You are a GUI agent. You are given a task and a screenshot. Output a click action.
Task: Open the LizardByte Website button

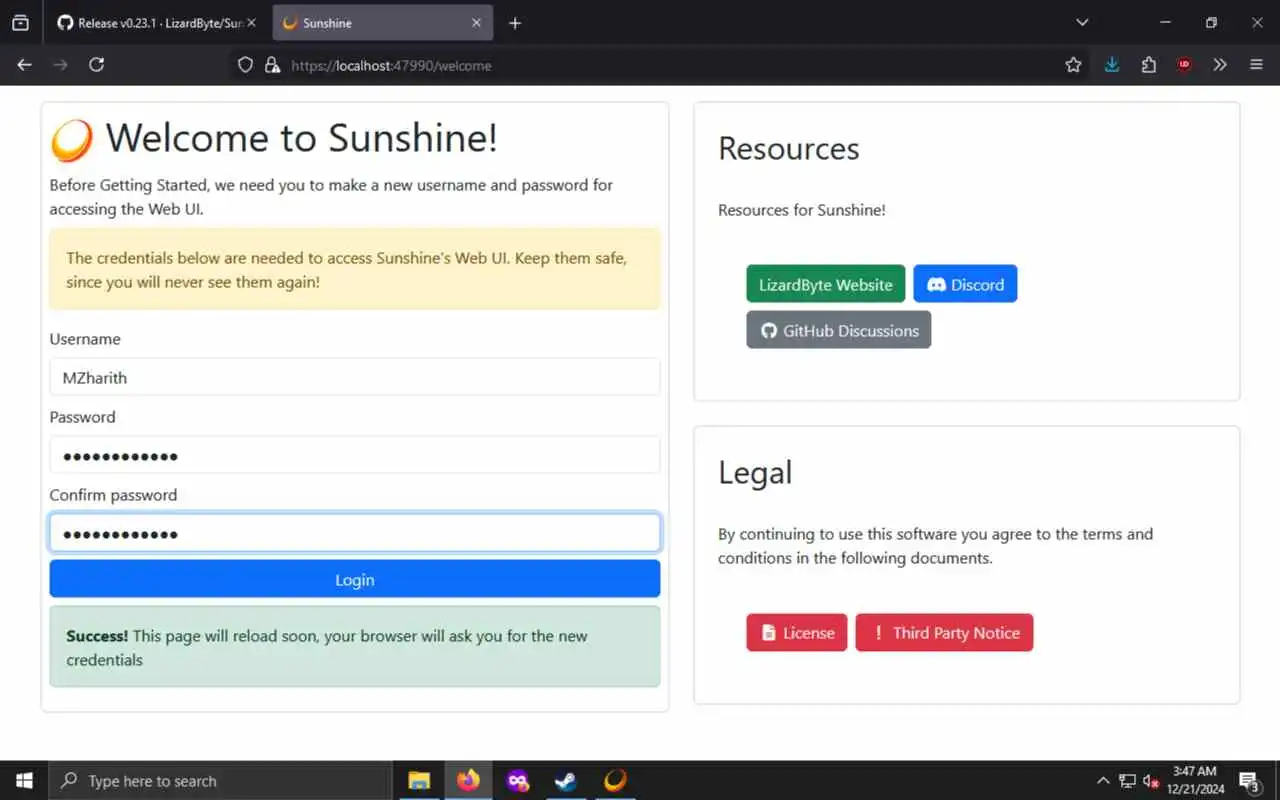(x=825, y=284)
